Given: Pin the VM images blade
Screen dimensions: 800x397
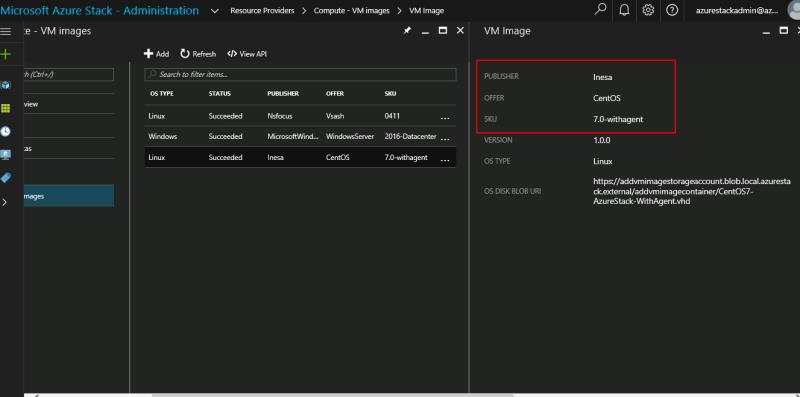Looking at the screenshot, I should click(x=407, y=31).
